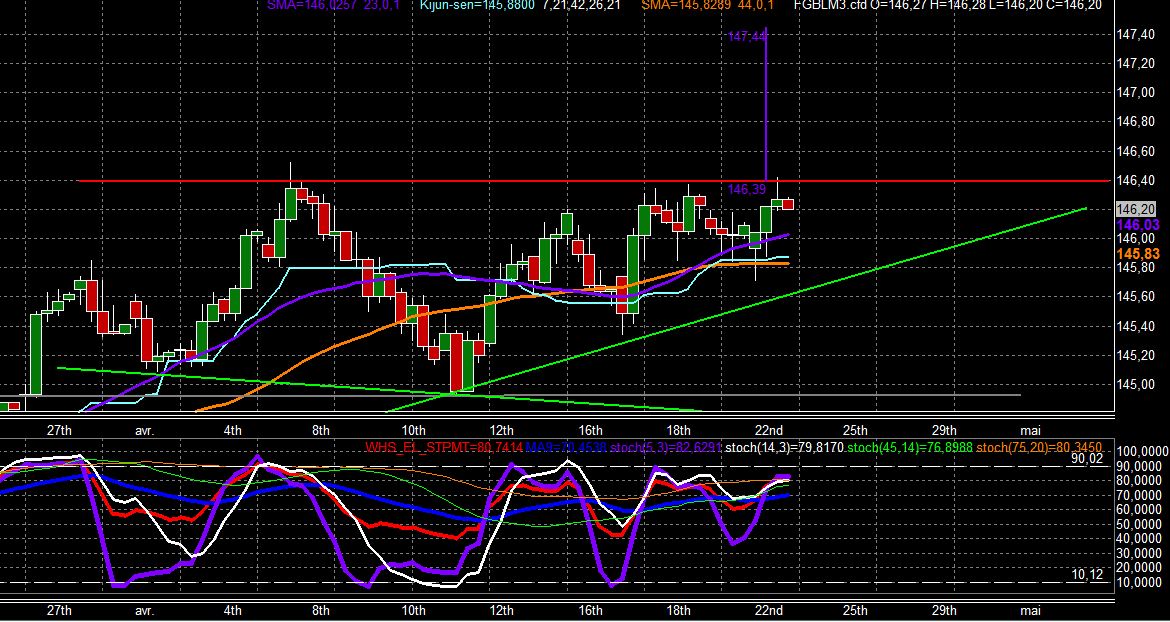1170x622 pixels.
Task: Click avr. on the price chart date axis
Action: pos(145,430)
